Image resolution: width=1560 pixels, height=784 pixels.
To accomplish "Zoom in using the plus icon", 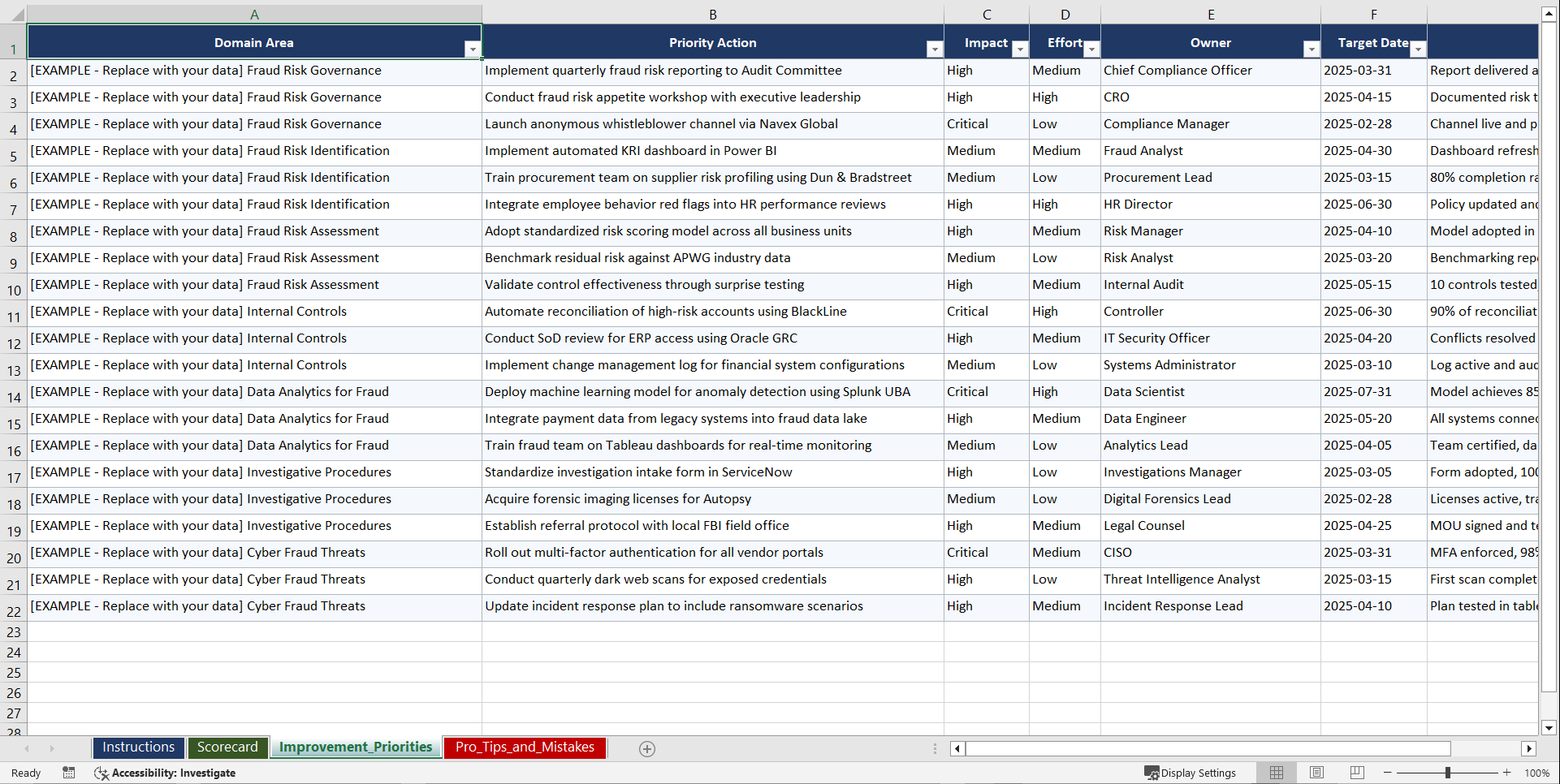I will click(1507, 773).
